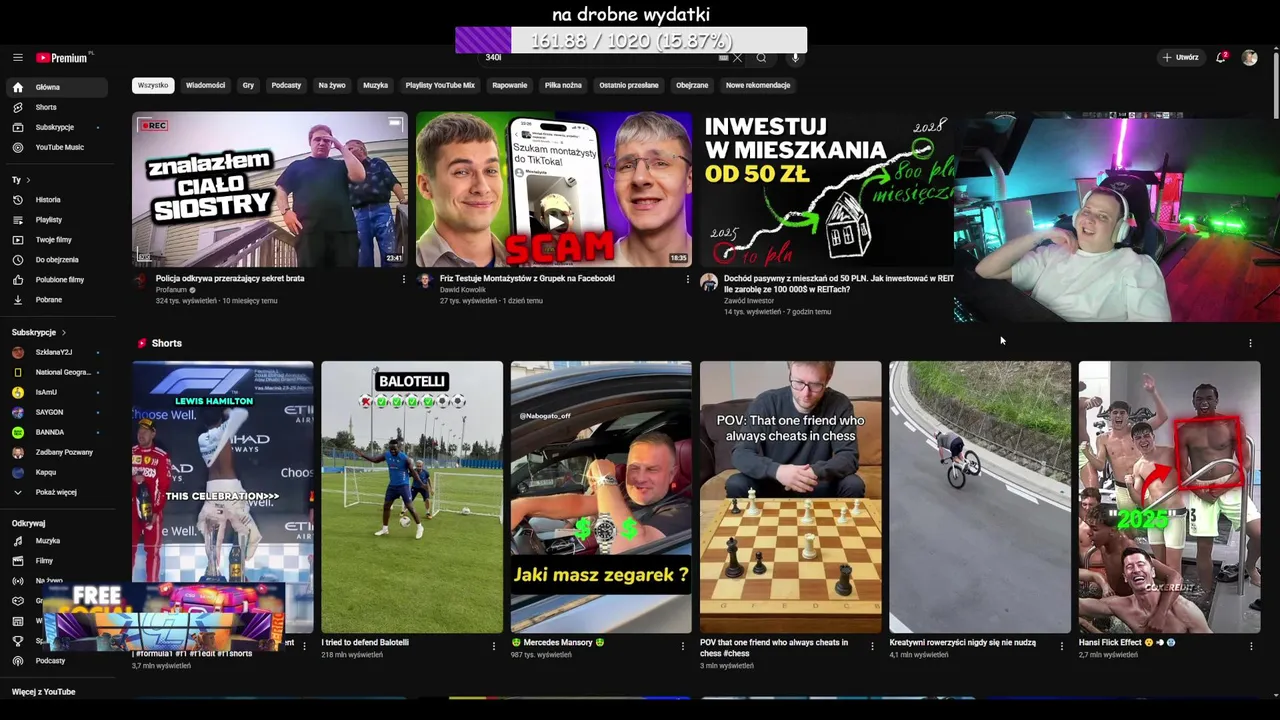
Task: Expand the Ty section chevron
Action: [28, 180]
